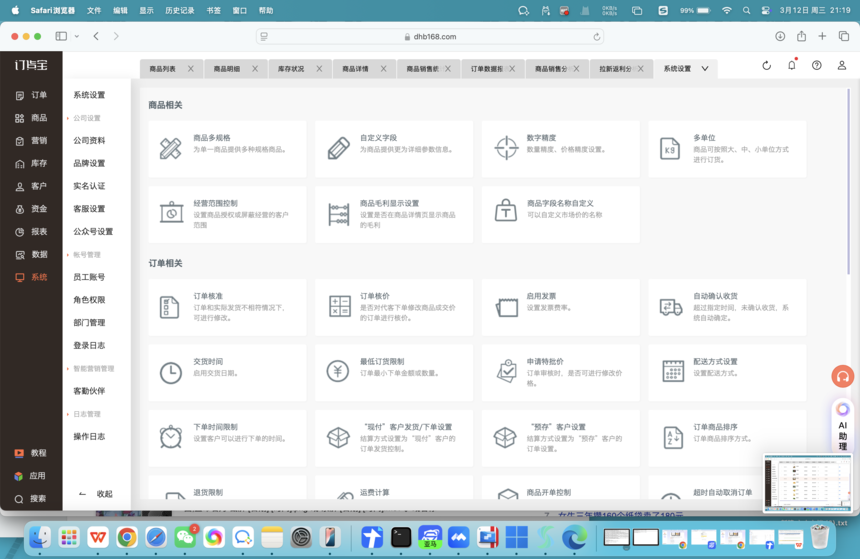Open the user account icon in header
The height and width of the screenshot is (559, 860).
click(841, 65)
